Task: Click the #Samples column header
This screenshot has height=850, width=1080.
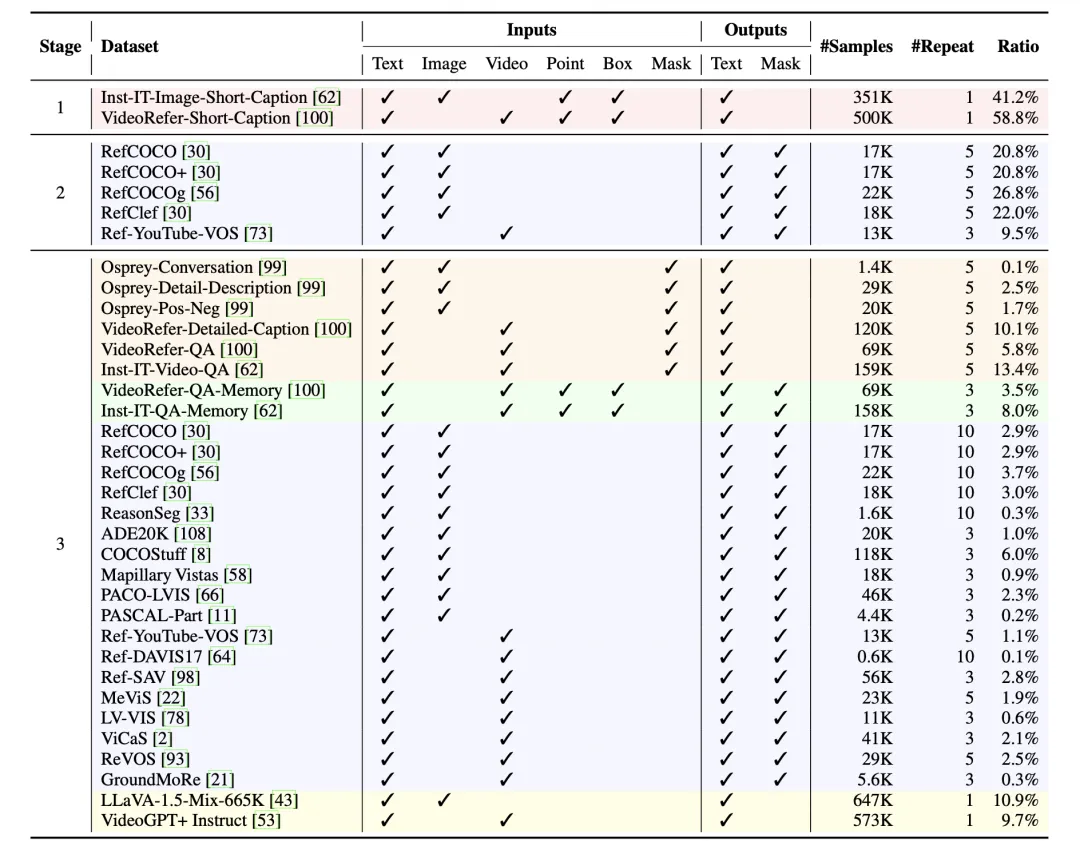Action: pyautogui.click(x=856, y=46)
